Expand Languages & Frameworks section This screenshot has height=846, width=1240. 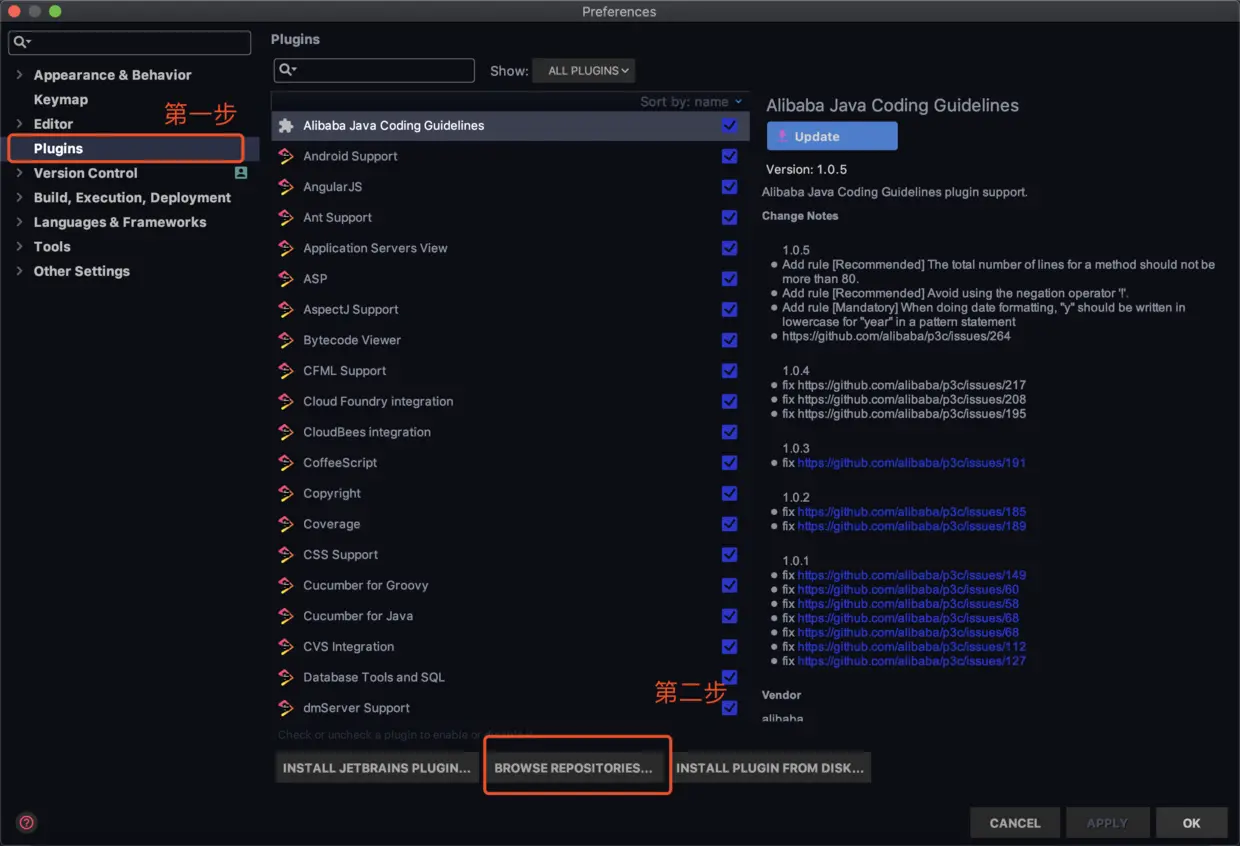[19, 222]
